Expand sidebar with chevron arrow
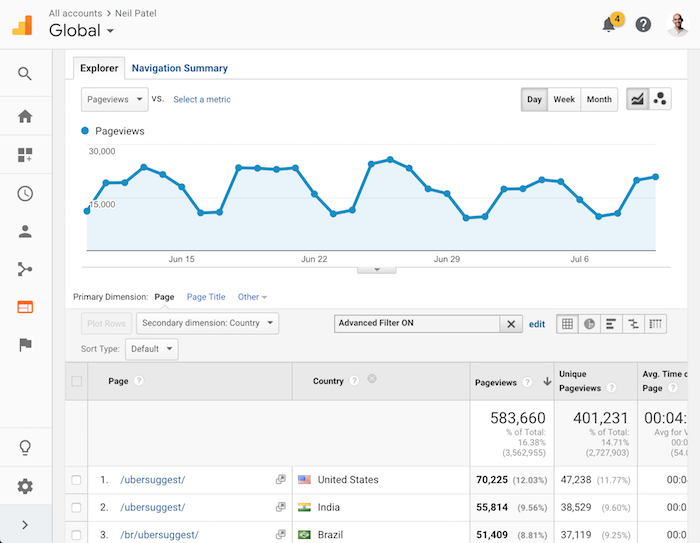 [25, 525]
